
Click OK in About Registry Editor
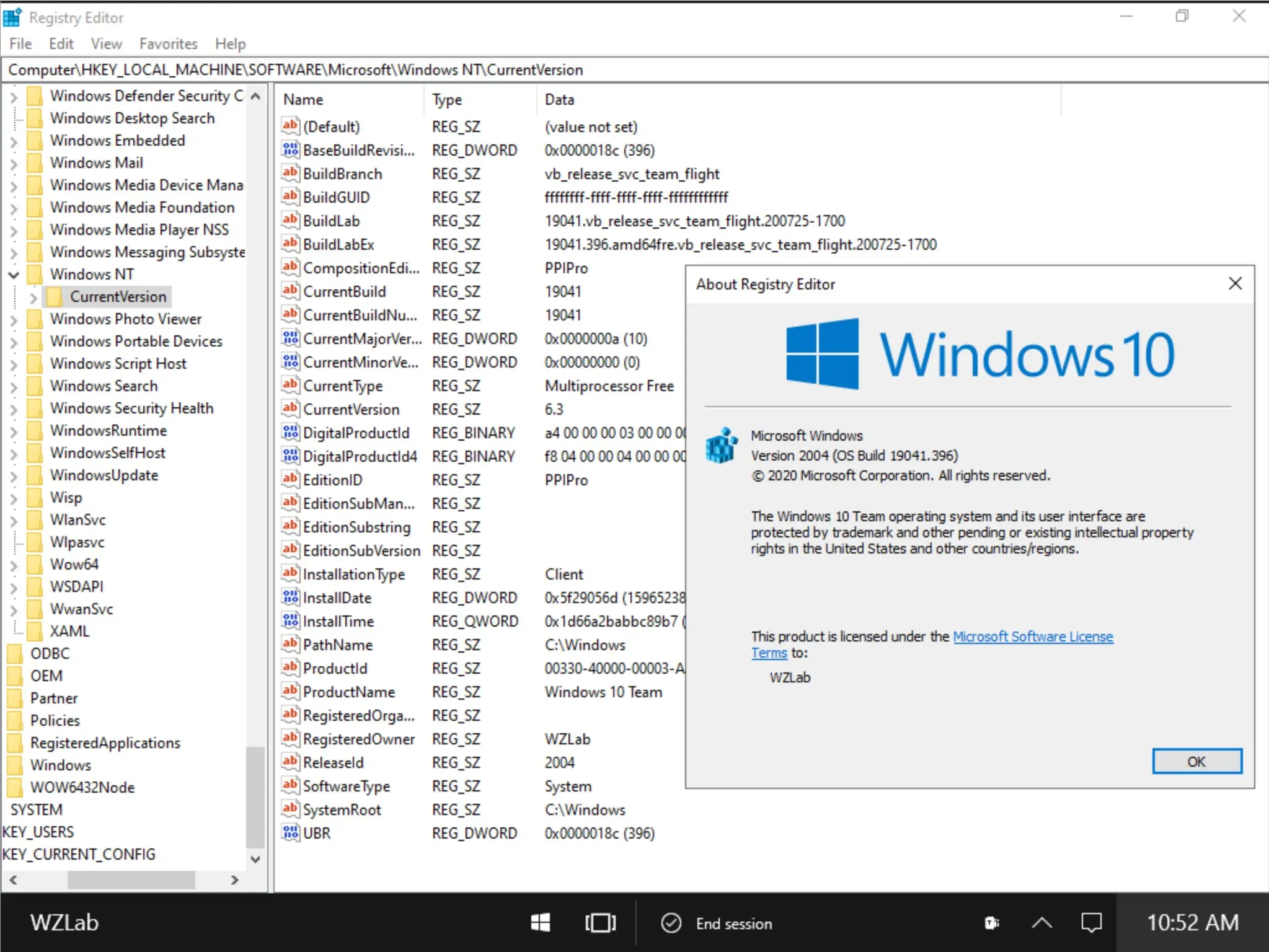(1196, 761)
